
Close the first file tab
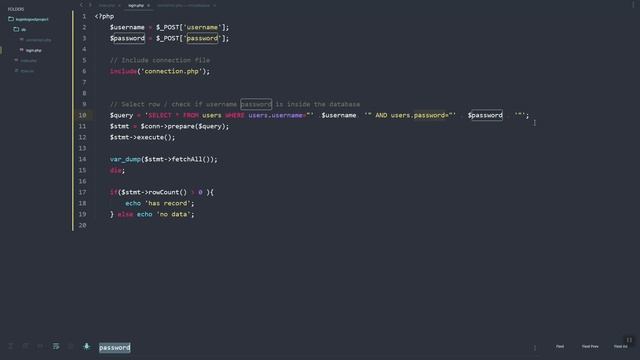click(x=119, y=5)
